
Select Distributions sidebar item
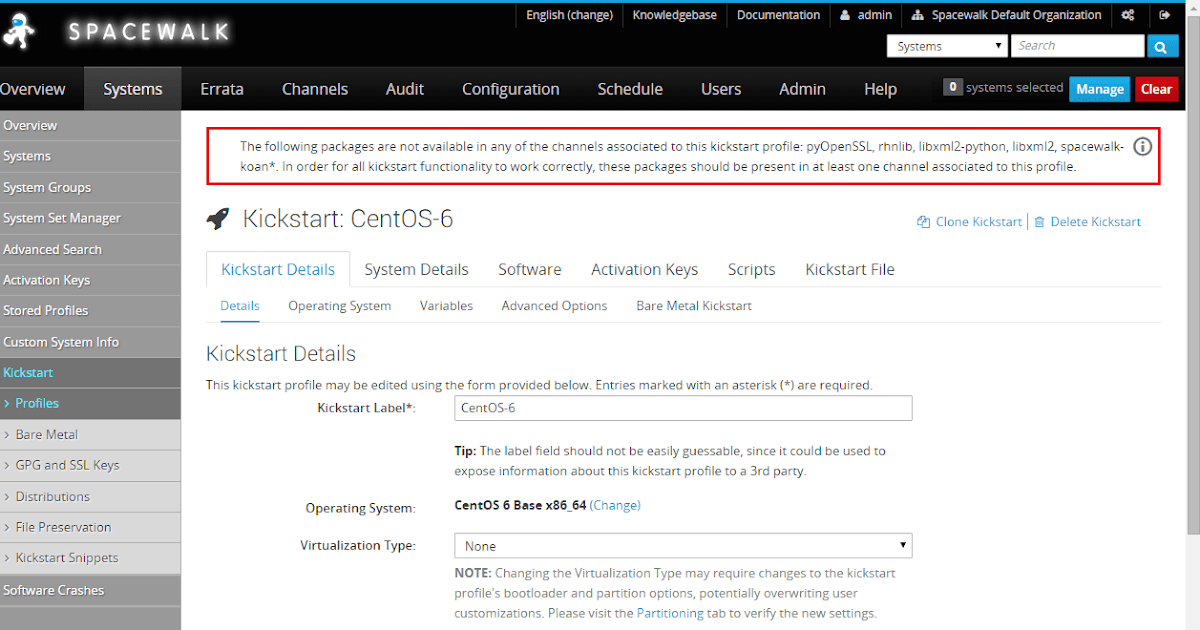coord(90,496)
